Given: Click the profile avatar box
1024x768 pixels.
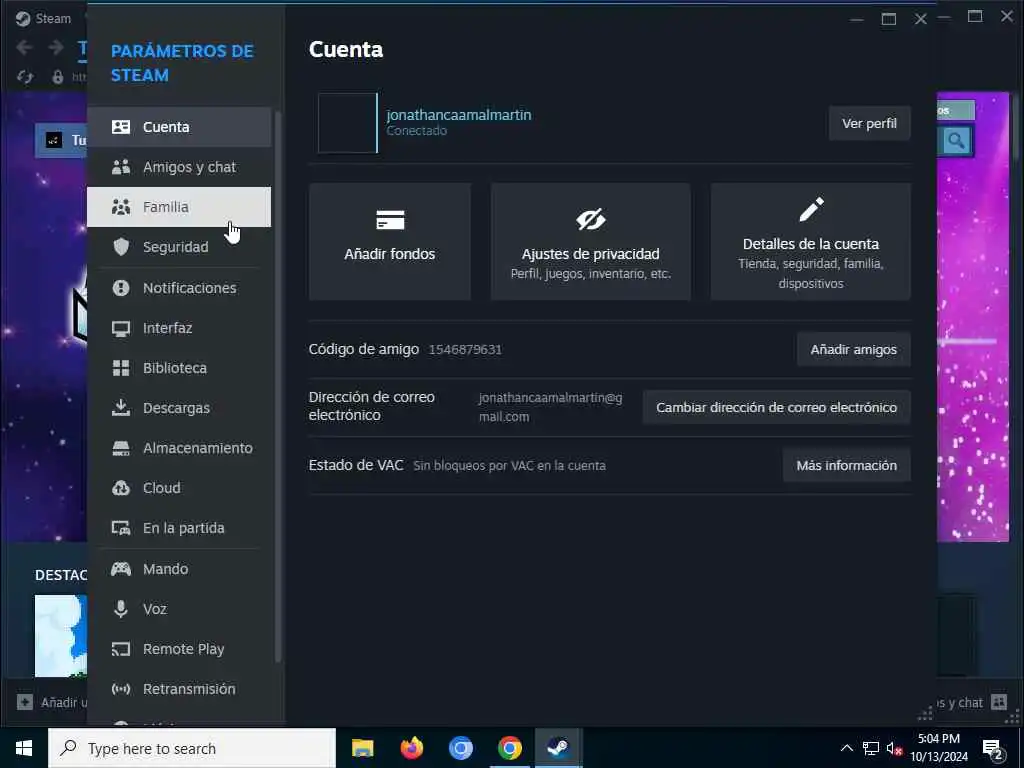Looking at the screenshot, I should (x=347, y=123).
